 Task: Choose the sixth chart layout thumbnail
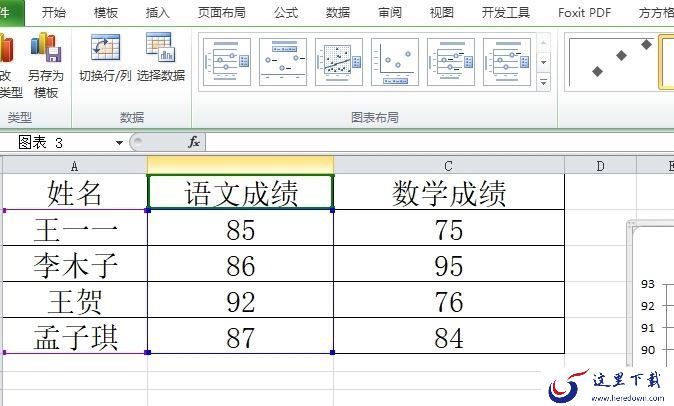pos(507,62)
